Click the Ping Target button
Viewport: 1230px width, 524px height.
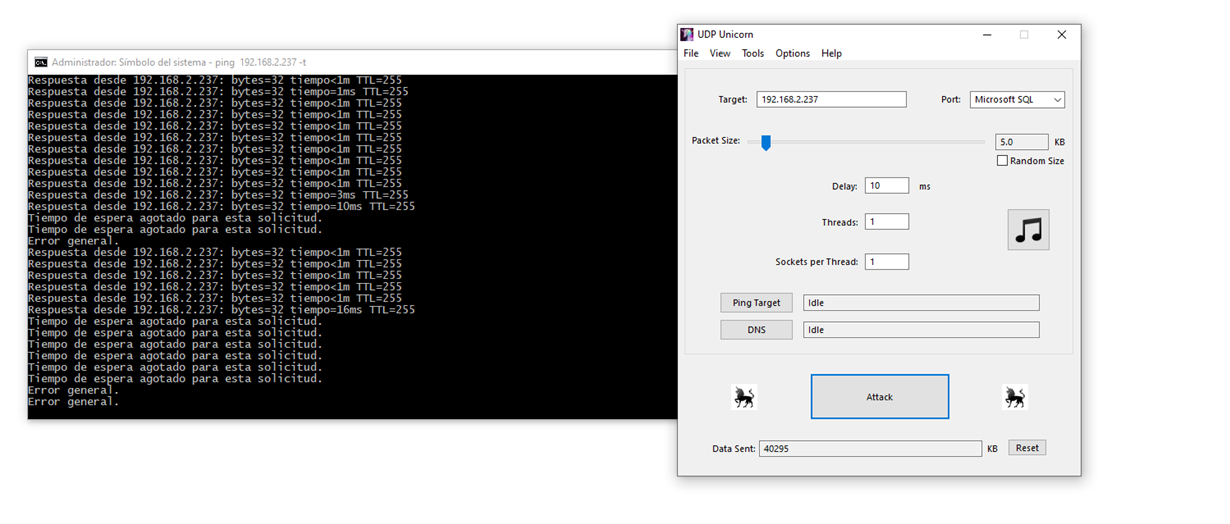coord(756,303)
